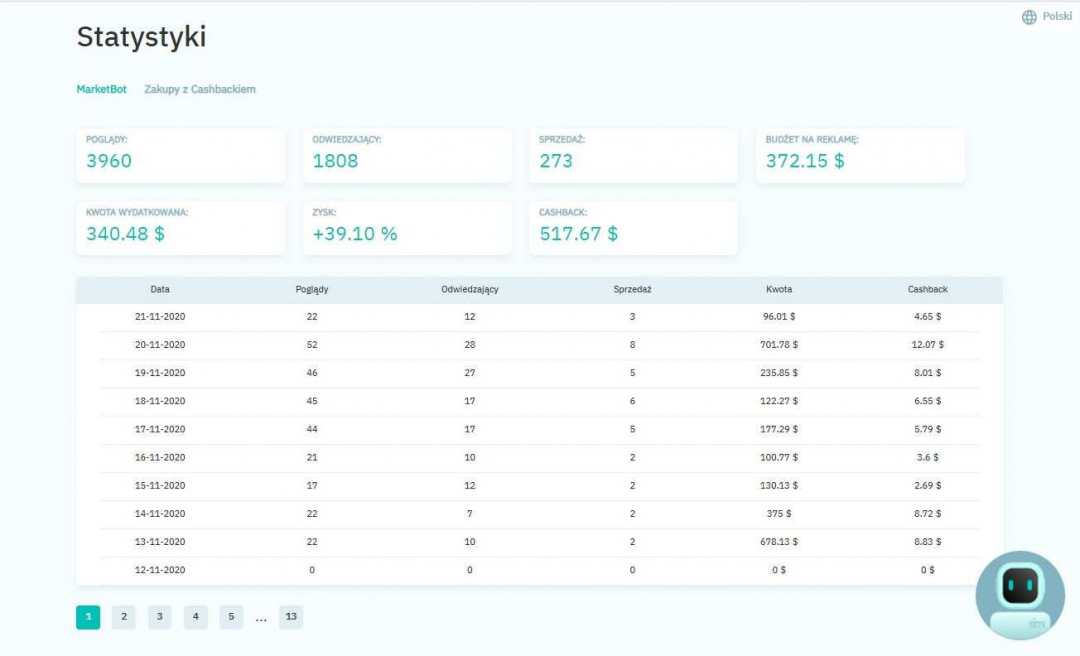Screen dimensions: 1080x656
Task: Click the Odwiedzający stat card
Action: point(407,155)
